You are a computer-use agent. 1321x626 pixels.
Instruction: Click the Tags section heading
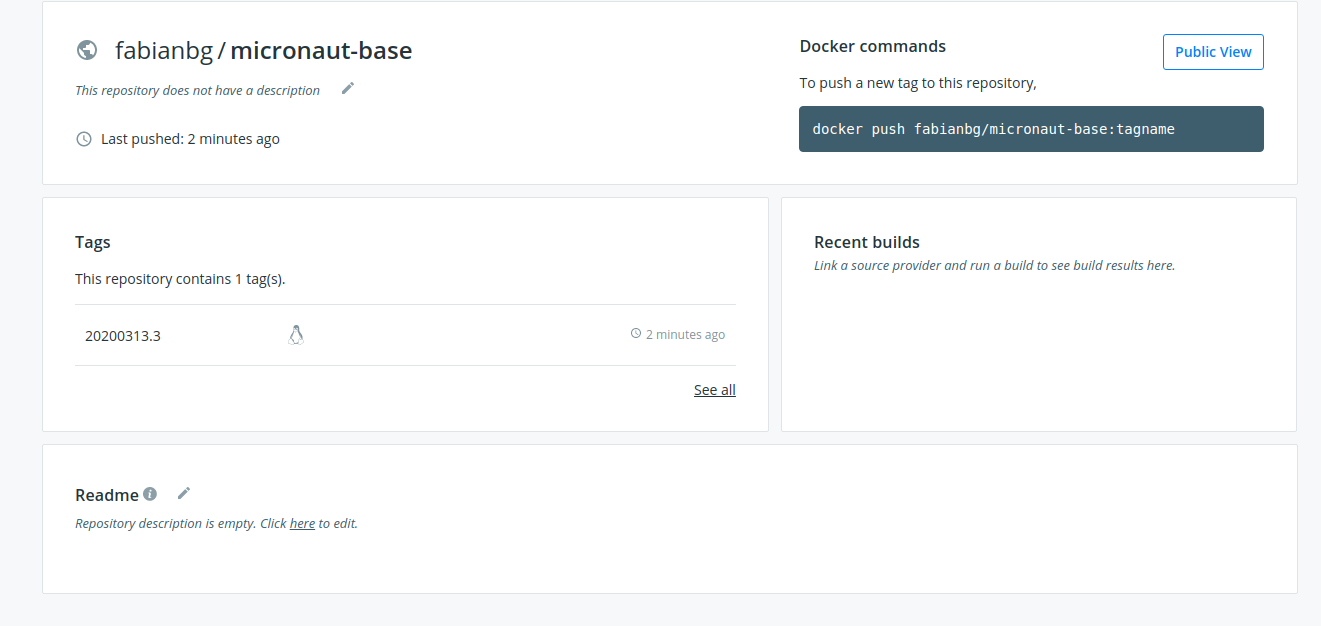(92, 241)
